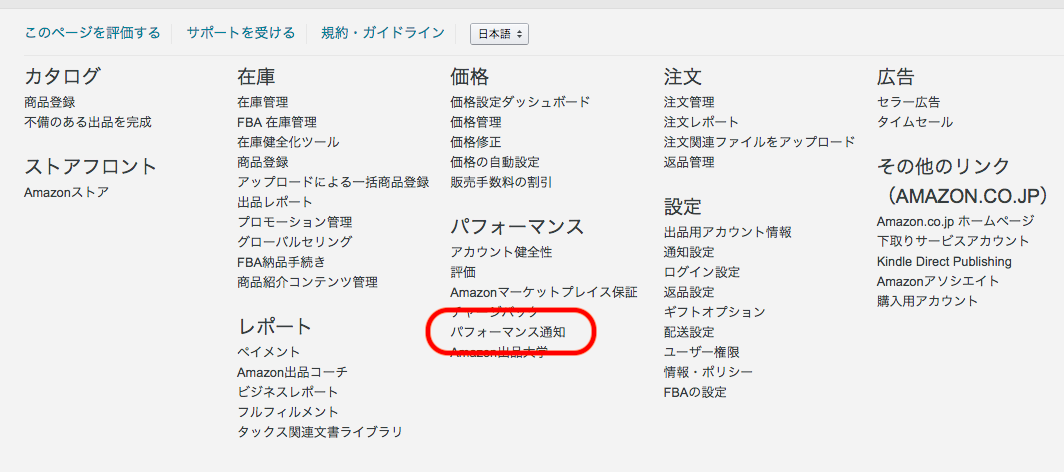Open FBA 在庫管理 page
Image resolution: width=1064 pixels, height=472 pixels.
pyautogui.click(x=277, y=122)
